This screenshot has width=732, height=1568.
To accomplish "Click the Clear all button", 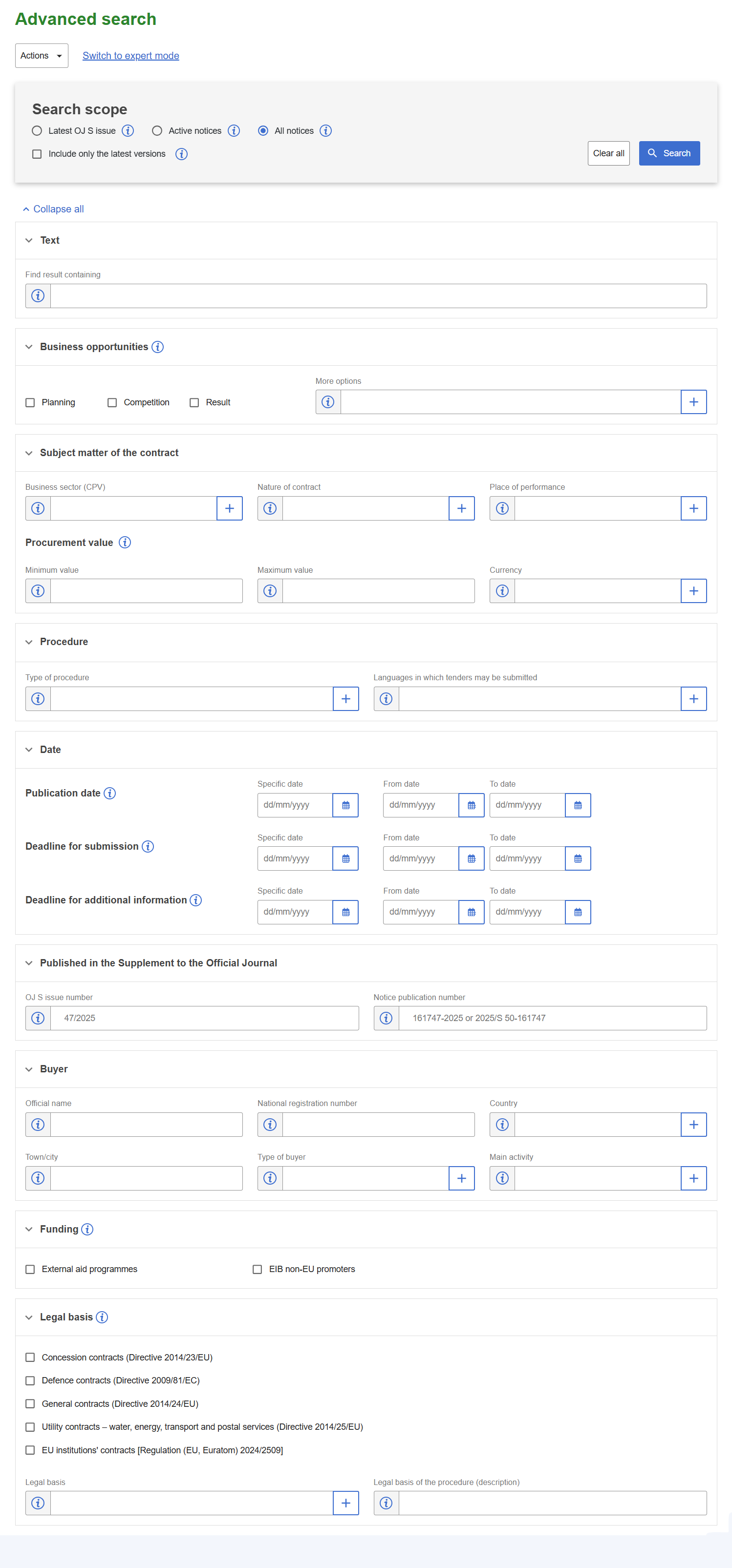I will pos(608,153).
